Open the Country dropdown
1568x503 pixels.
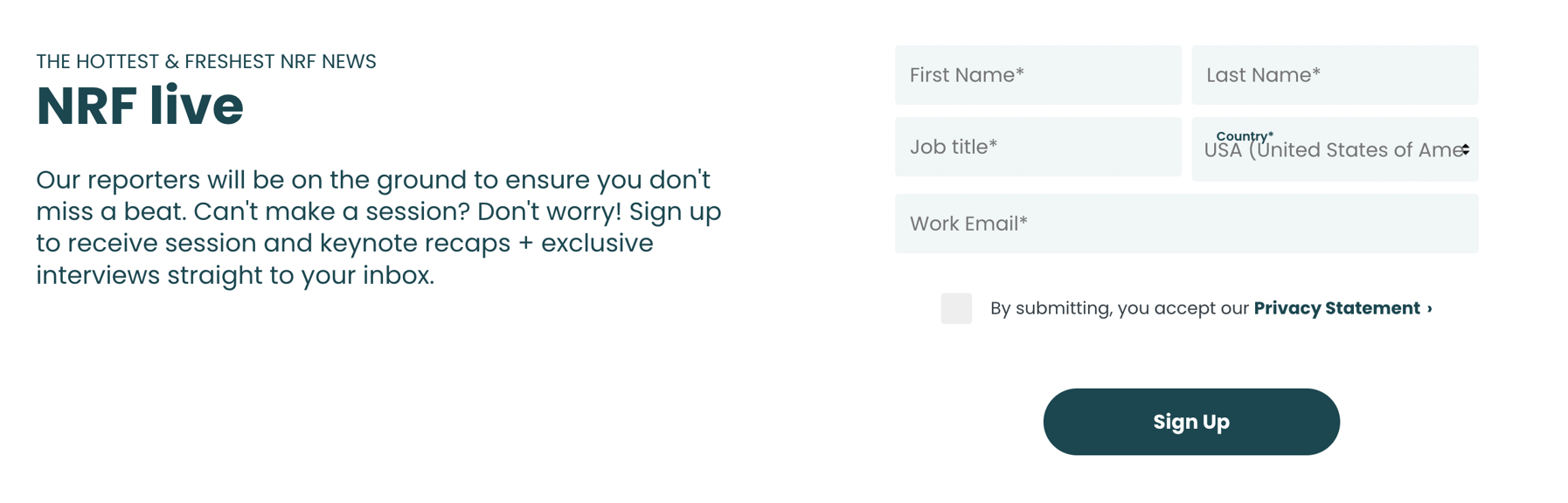tap(1335, 150)
